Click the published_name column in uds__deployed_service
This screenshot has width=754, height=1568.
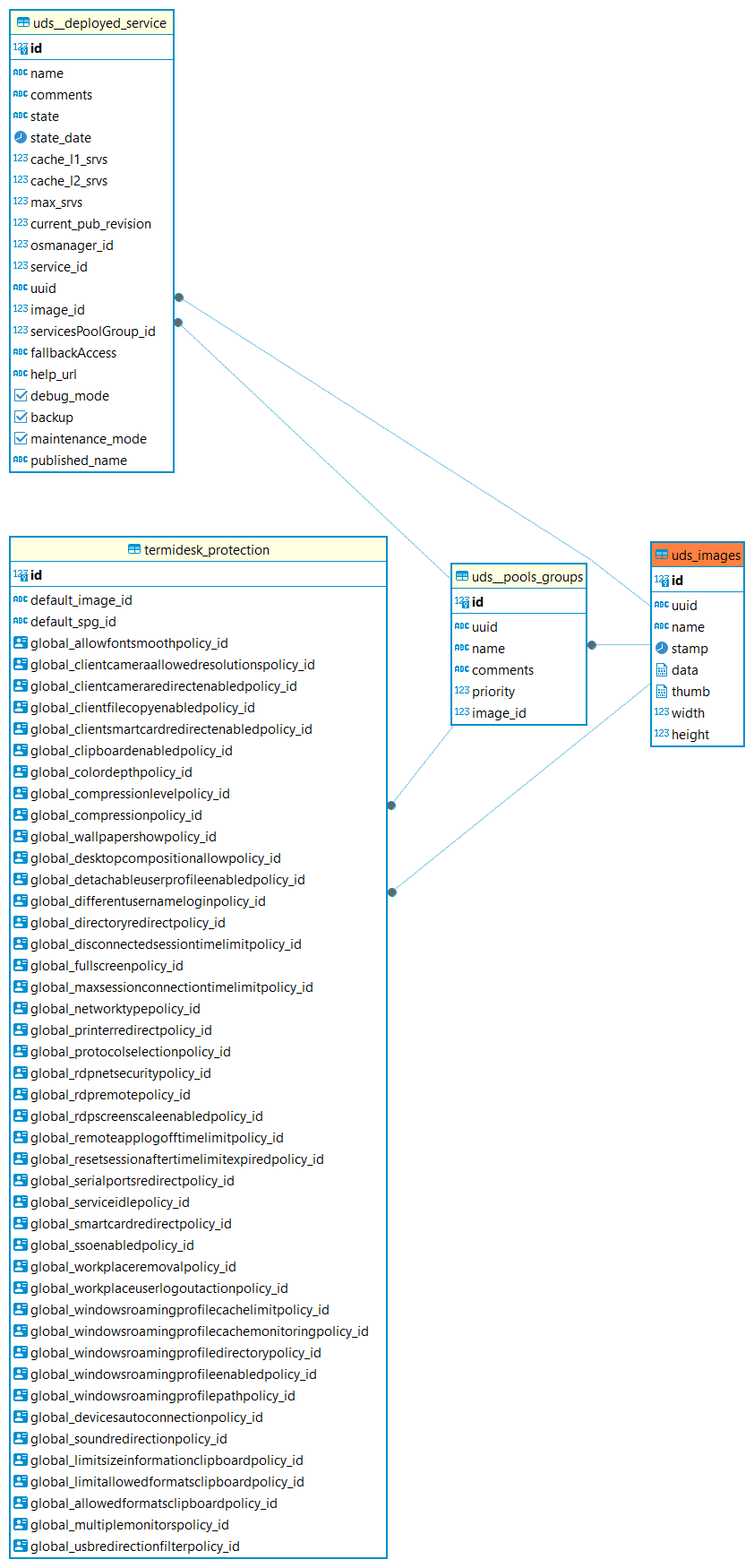coord(79,460)
